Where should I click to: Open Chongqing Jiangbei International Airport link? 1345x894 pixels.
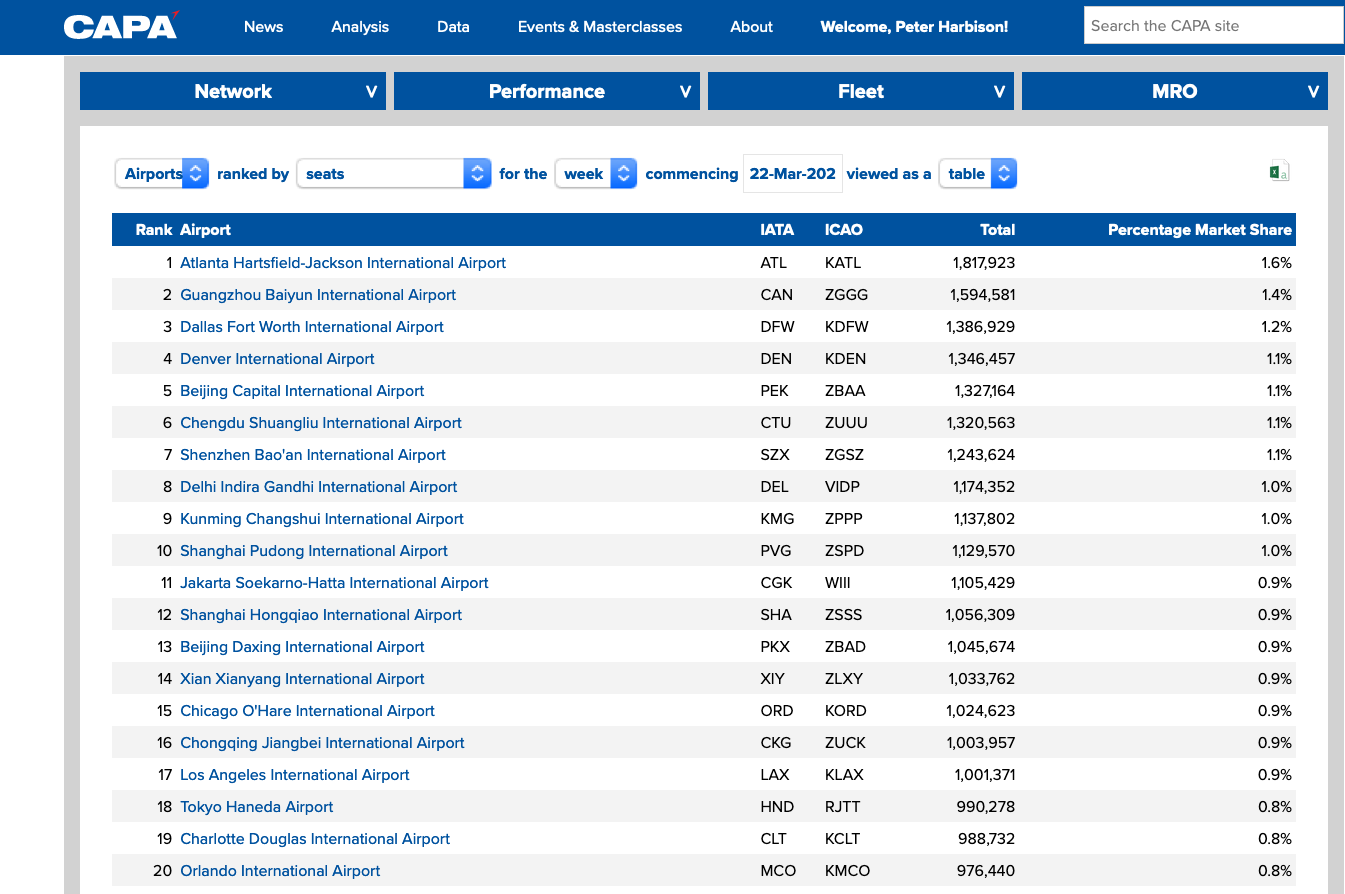pos(322,743)
